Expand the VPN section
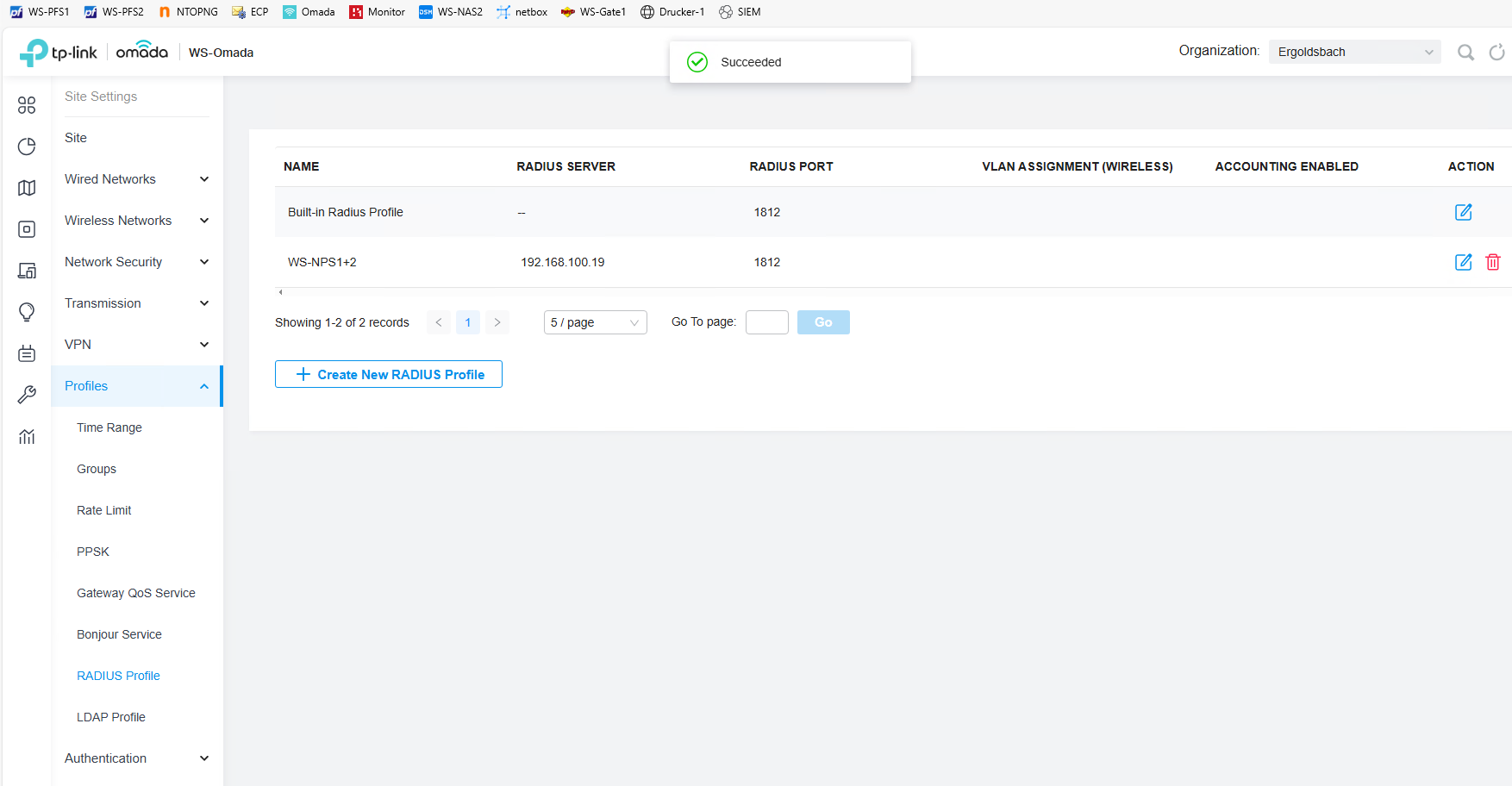1512x786 pixels. tap(136, 345)
